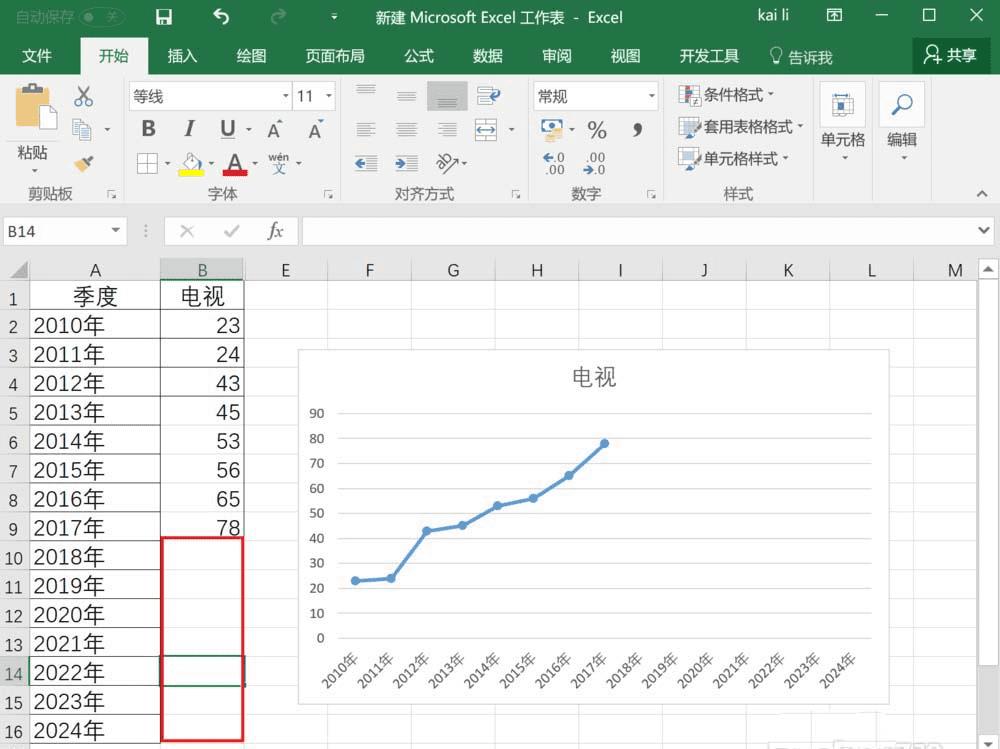Click the Decrease Decimal icon

tap(594, 163)
